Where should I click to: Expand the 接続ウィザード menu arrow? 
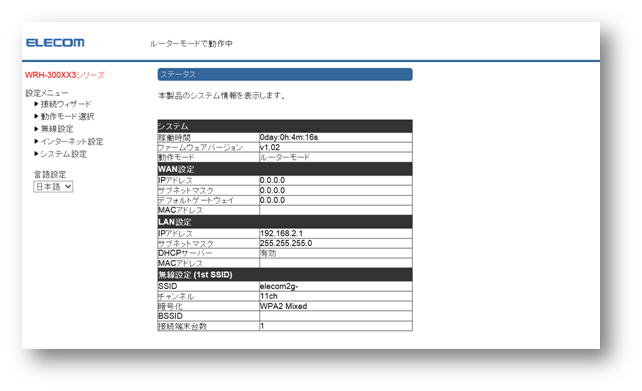(x=36, y=104)
